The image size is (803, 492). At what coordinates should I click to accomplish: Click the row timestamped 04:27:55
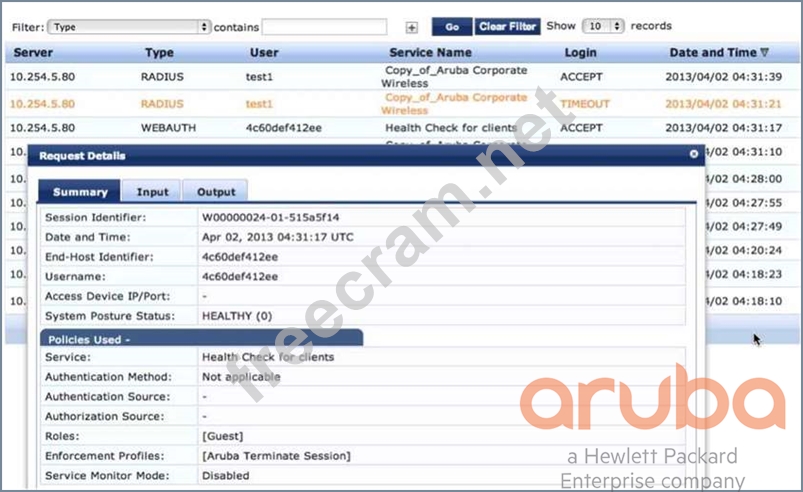[744, 203]
